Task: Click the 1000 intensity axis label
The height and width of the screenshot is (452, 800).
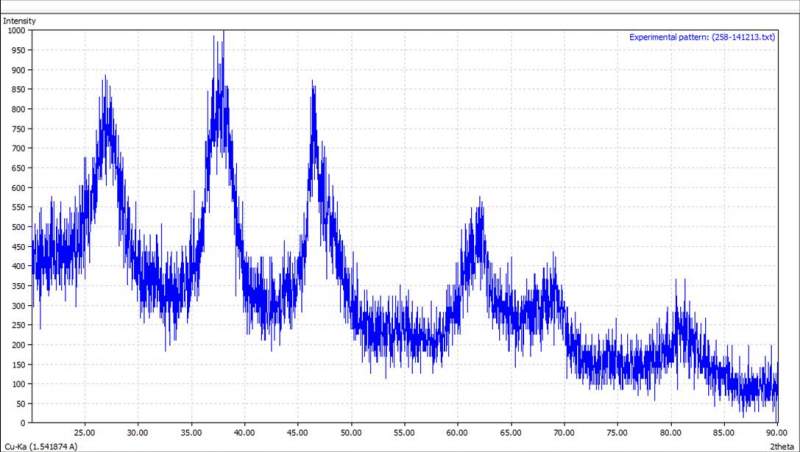Action: 16,30
